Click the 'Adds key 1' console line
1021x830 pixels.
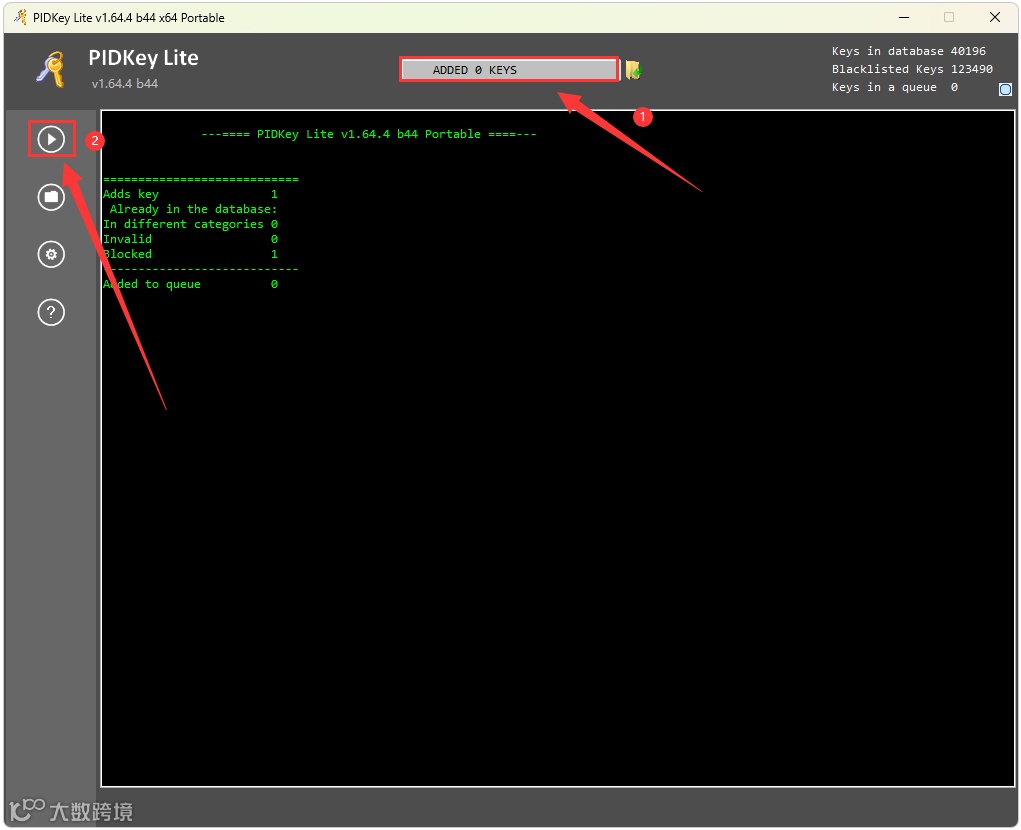coord(190,194)
